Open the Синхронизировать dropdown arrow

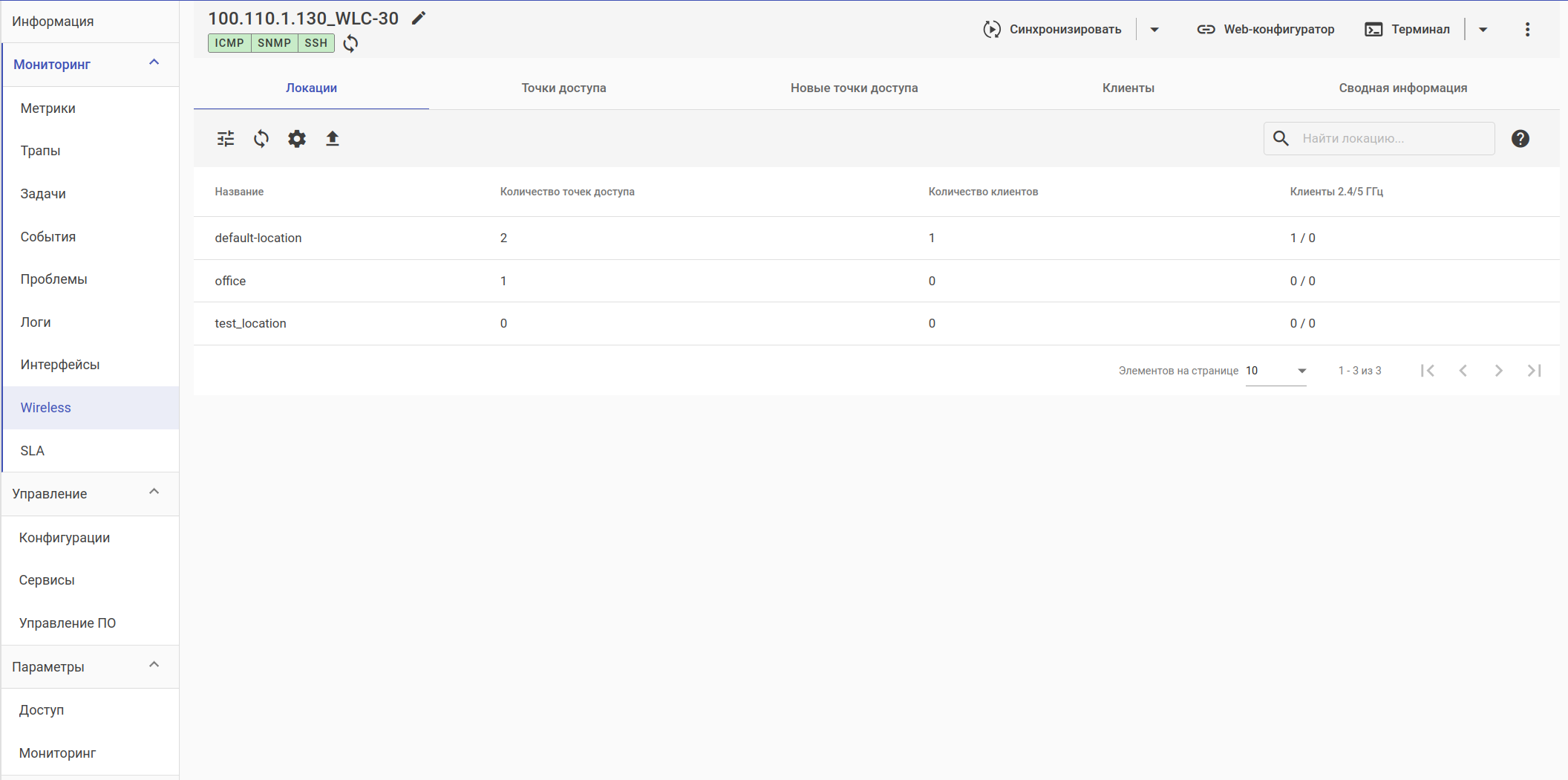click(1154, 30)
